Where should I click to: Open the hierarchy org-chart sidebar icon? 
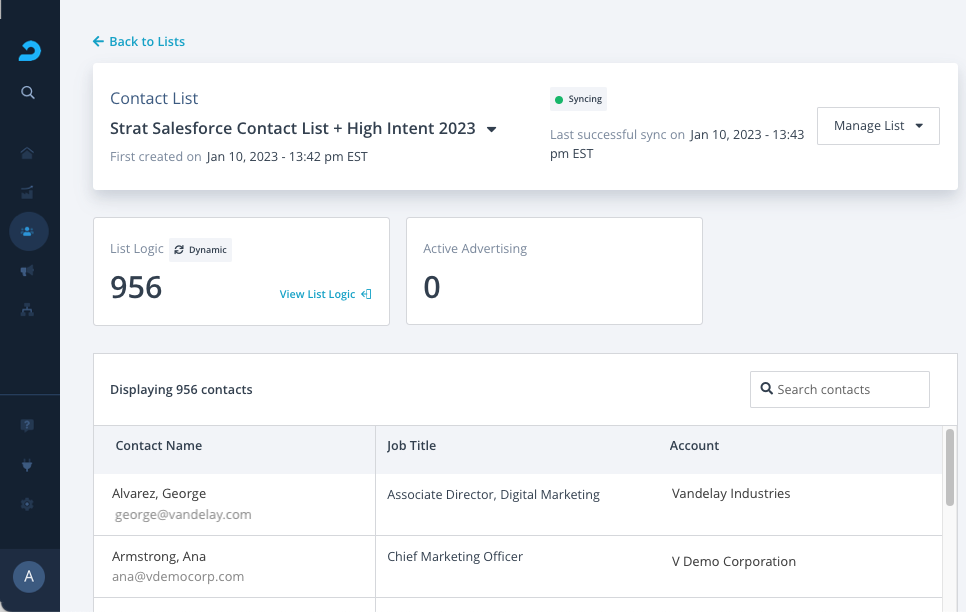(28, 310)
